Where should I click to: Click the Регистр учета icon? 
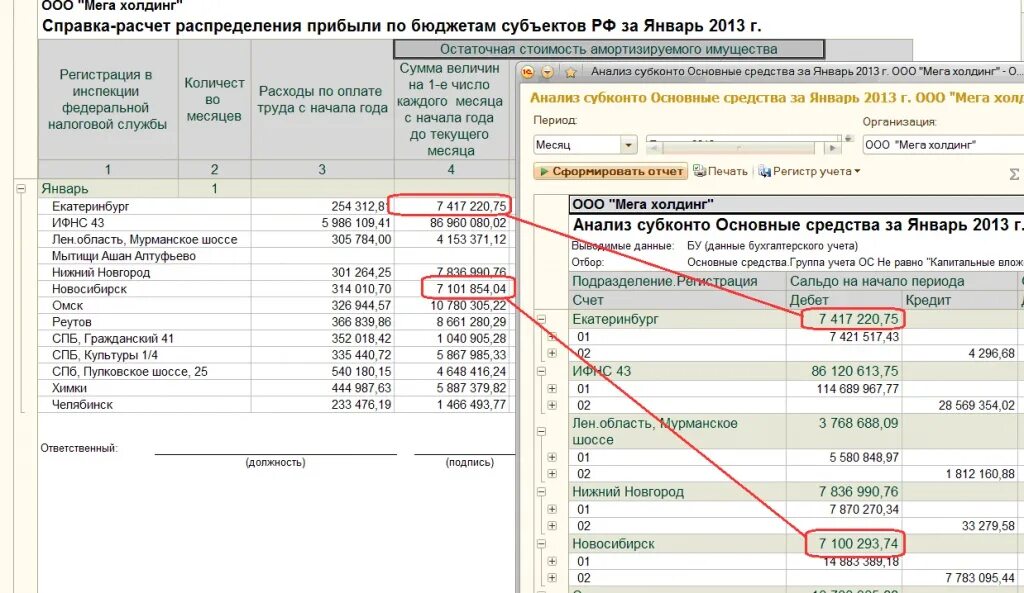tap(764, 172)
